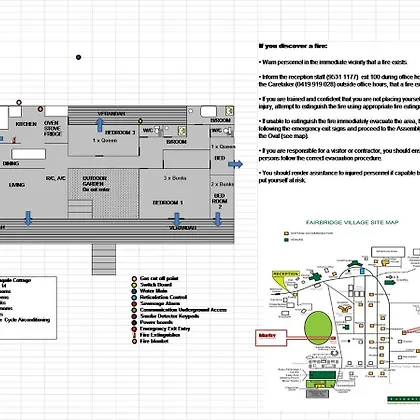
Task: Select the red fire extinguisher symbol in the kitchen
Action: coord(14,140)
